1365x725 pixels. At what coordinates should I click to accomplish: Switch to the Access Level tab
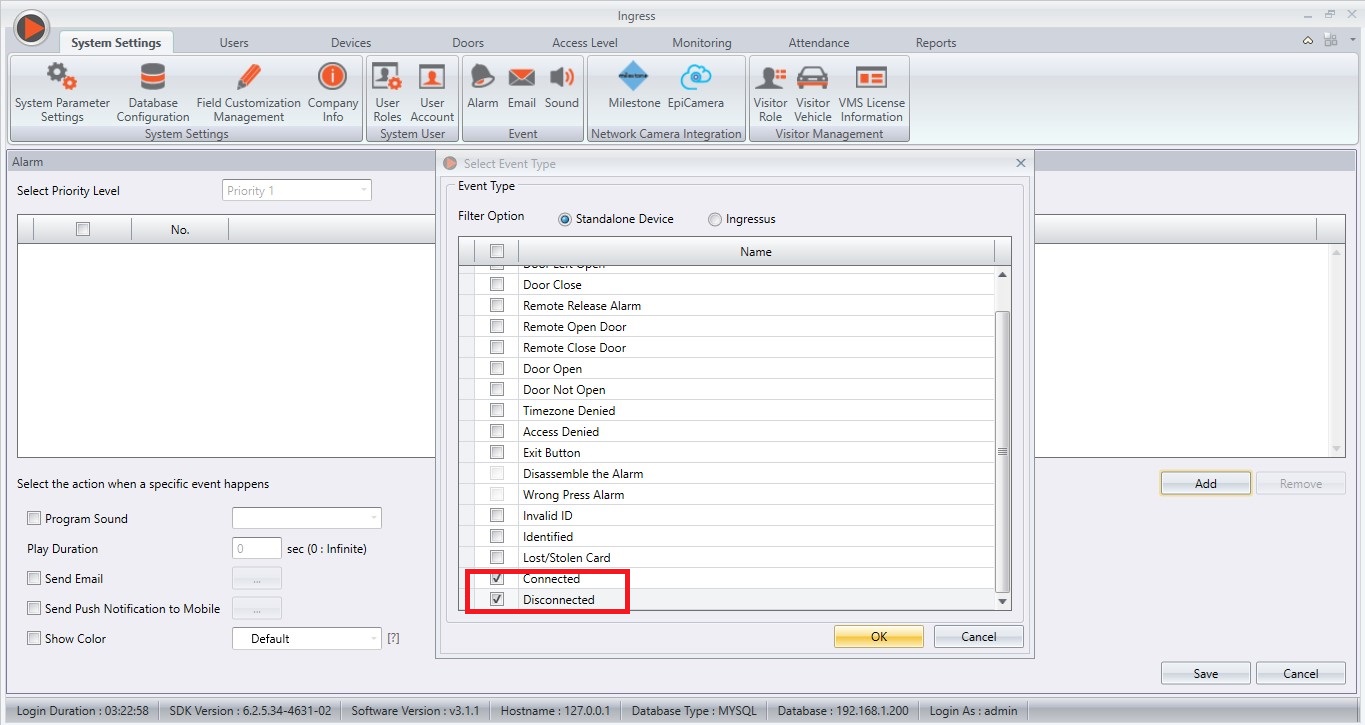click(585, 43)
